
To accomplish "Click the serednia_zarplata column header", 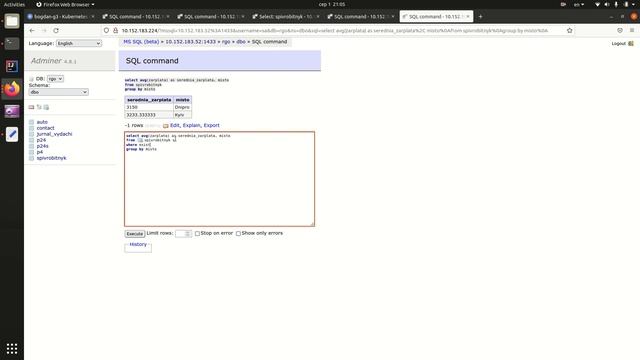I will [149, 100].
